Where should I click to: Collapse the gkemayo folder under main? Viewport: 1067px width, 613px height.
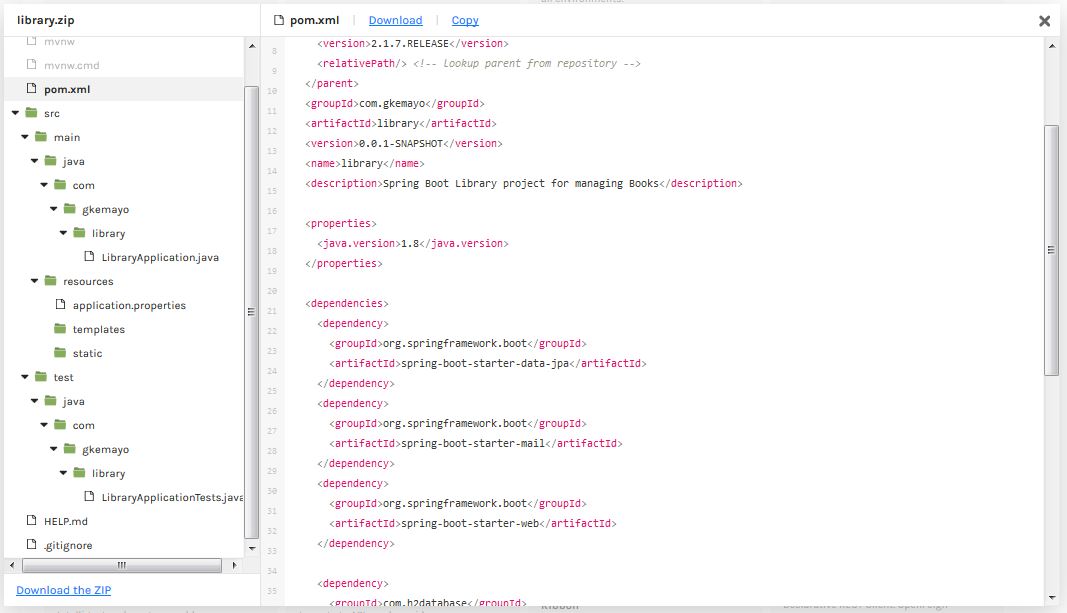[x=54, y=209]
